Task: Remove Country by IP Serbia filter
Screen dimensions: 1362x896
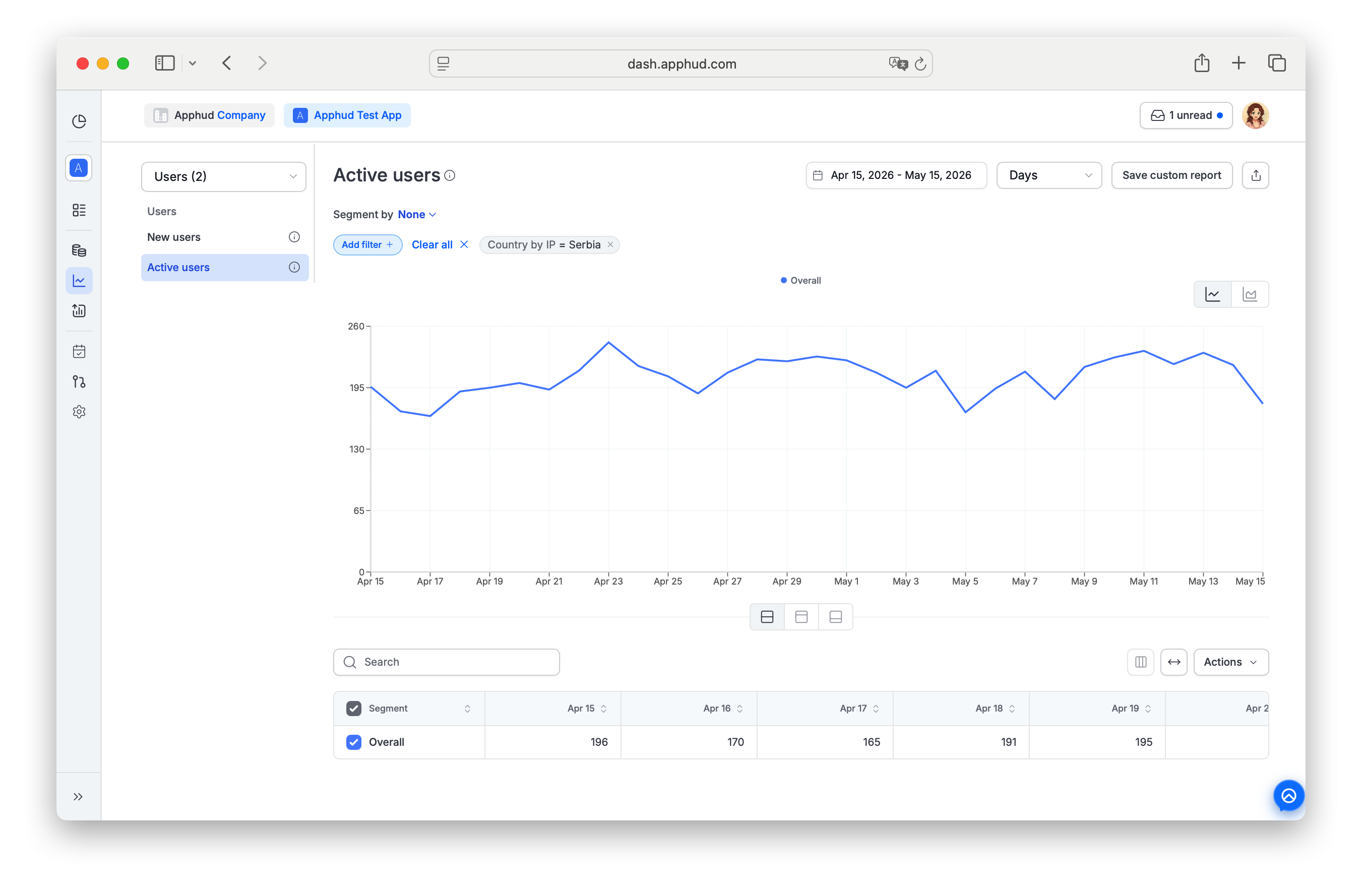Action: coord(610,245)
